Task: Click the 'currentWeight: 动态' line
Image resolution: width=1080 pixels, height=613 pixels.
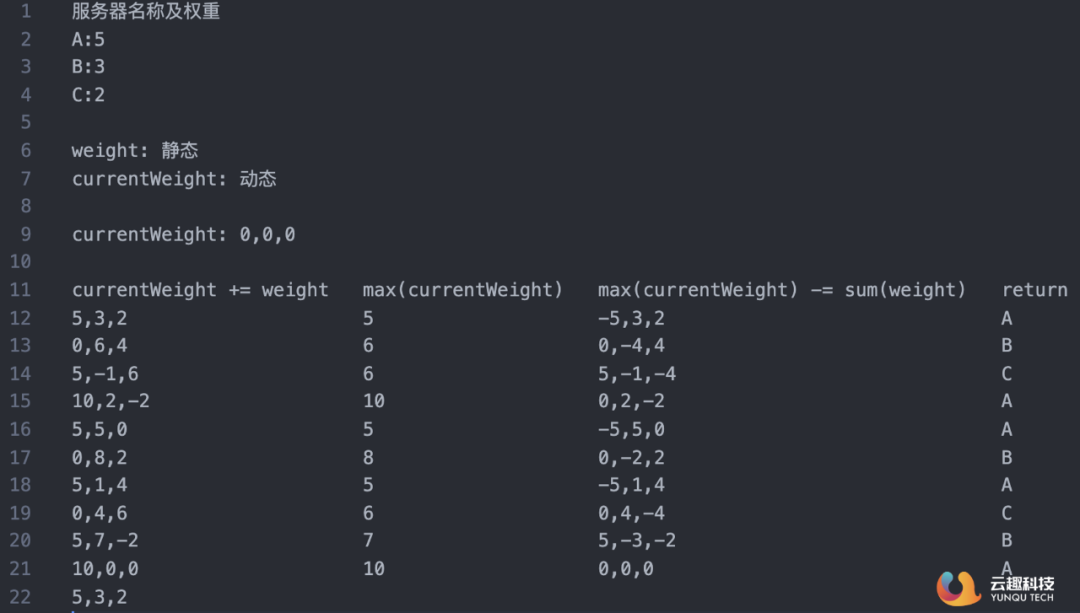Action: point(174,179)
